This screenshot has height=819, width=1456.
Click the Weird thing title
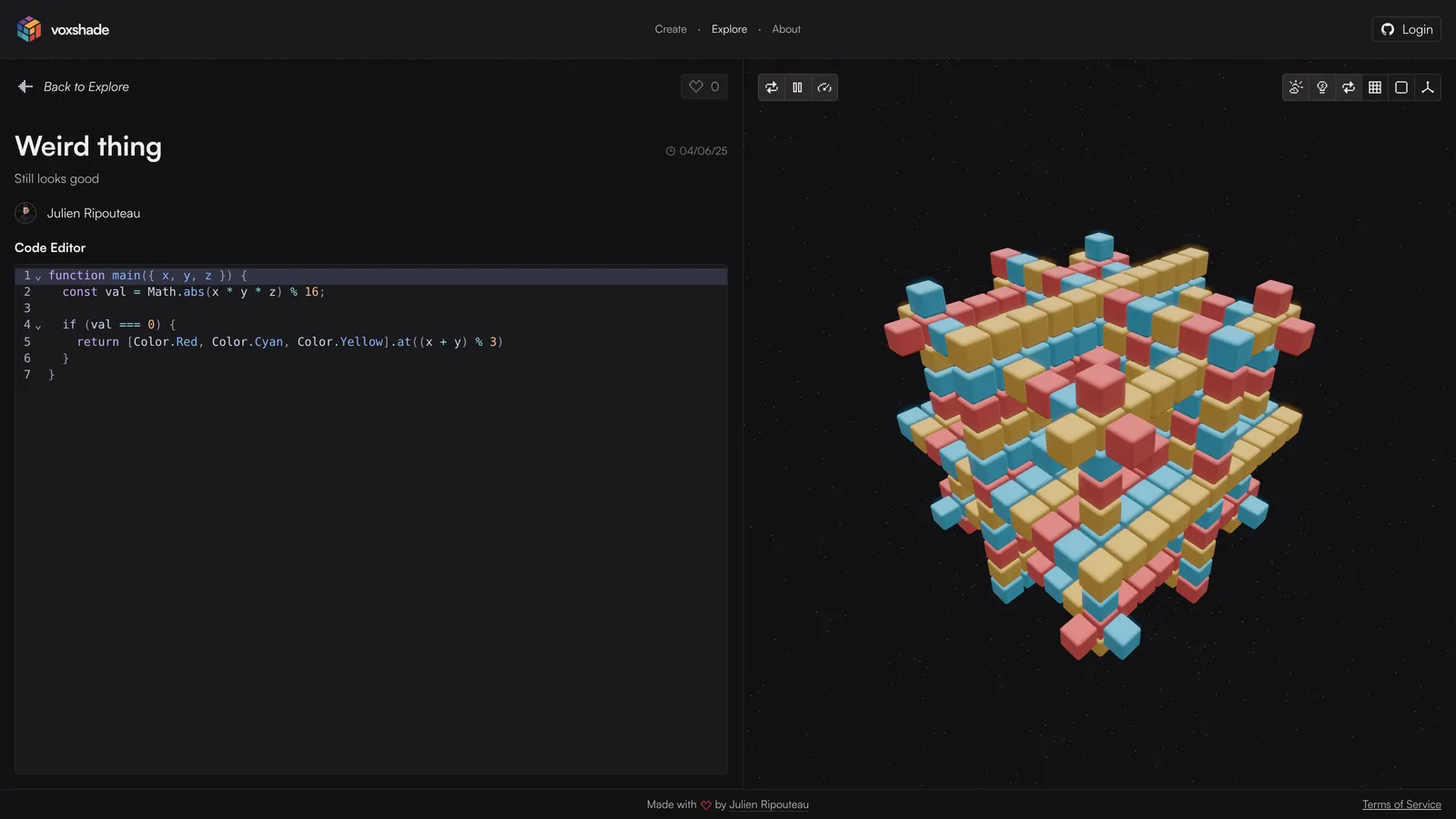coord(88,147)
